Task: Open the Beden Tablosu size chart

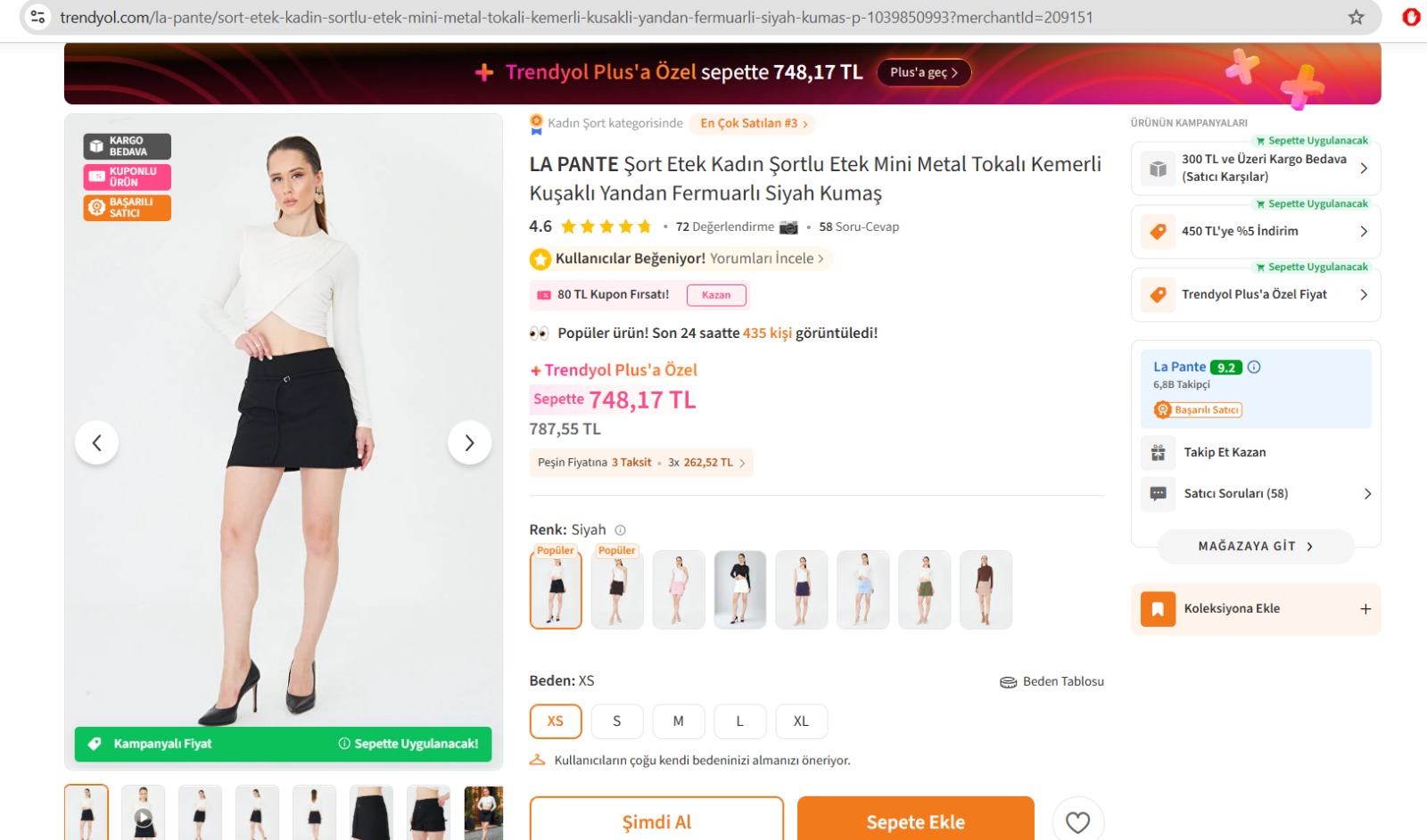Action: (1052, 681)
